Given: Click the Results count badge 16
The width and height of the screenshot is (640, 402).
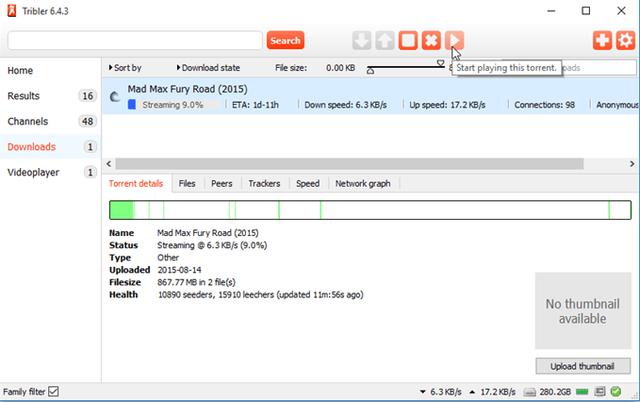Looking at the screenshot, I should [87, 96].
